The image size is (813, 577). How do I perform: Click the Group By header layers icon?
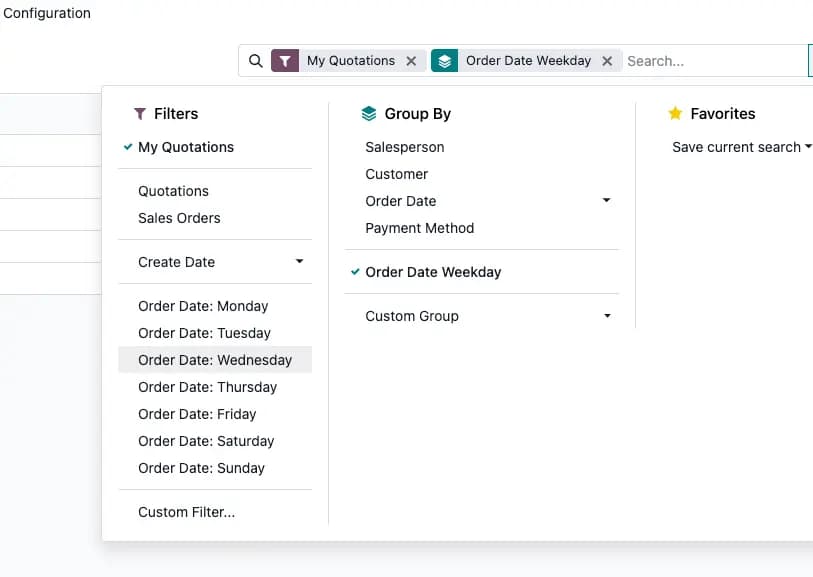click(x=369, y=114)
